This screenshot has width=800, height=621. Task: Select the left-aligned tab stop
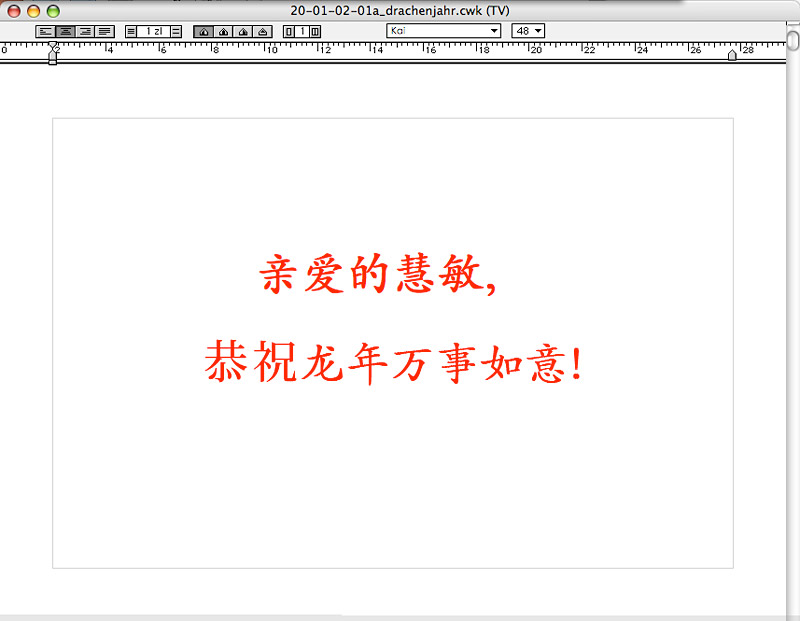204,32
